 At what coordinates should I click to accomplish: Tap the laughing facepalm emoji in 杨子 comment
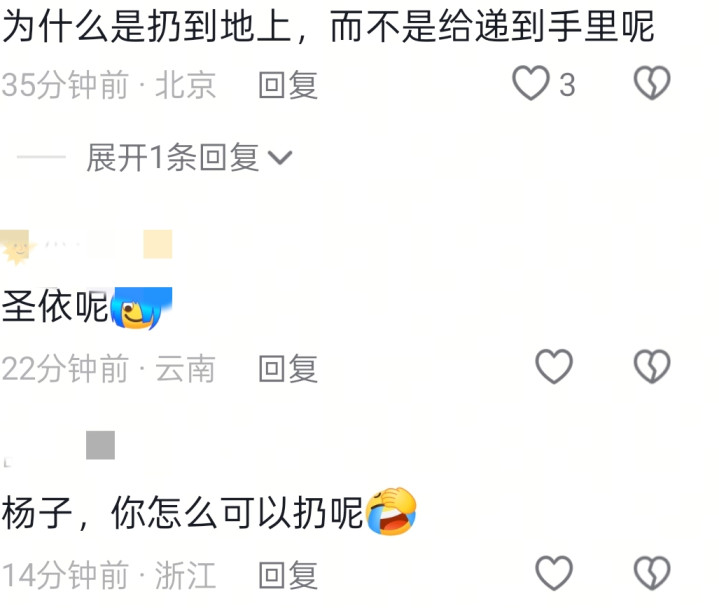coord(391,511)
